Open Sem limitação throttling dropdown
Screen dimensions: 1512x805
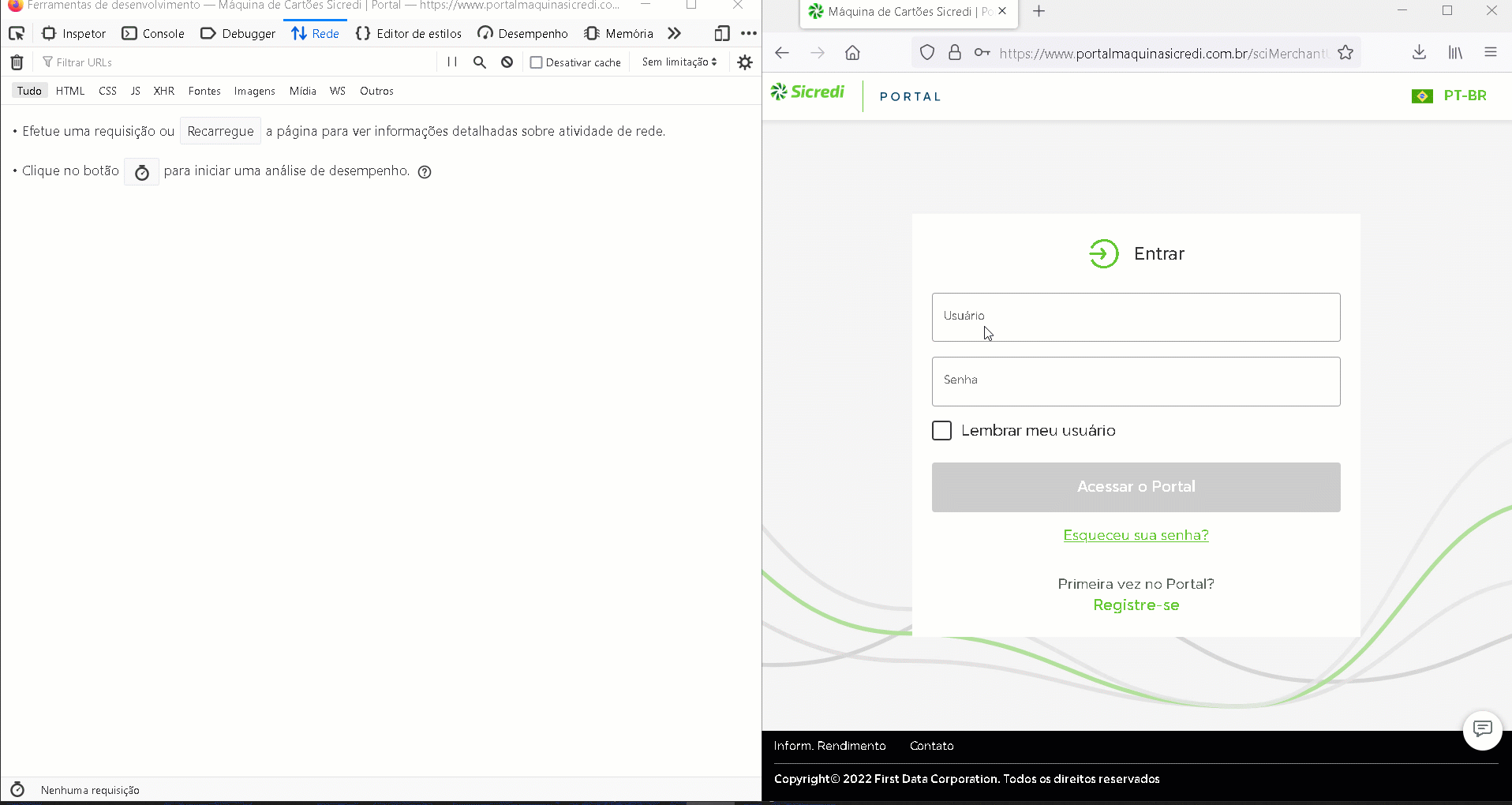679,62
